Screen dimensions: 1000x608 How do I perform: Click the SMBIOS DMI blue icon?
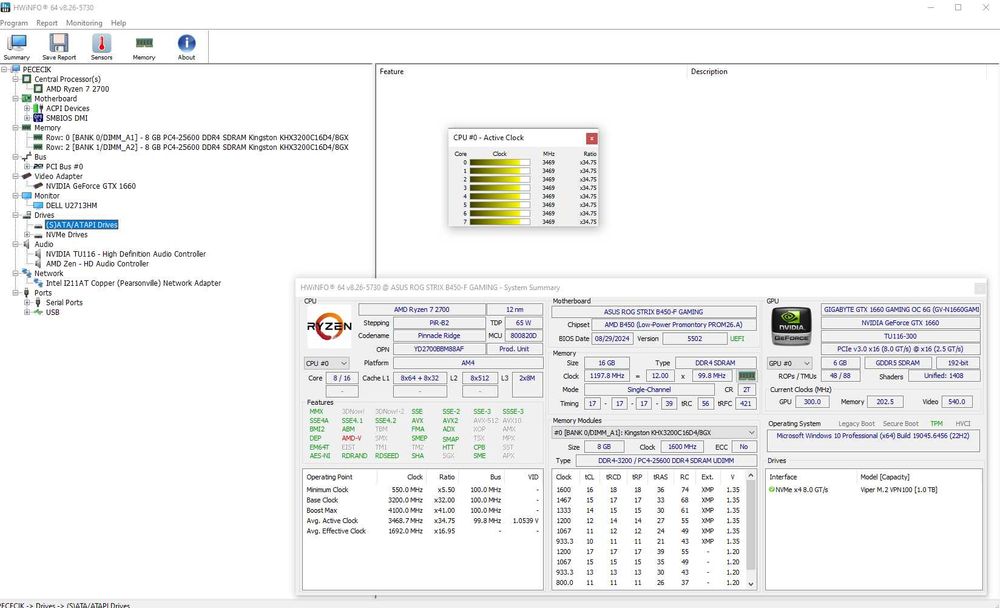point(38,118)
